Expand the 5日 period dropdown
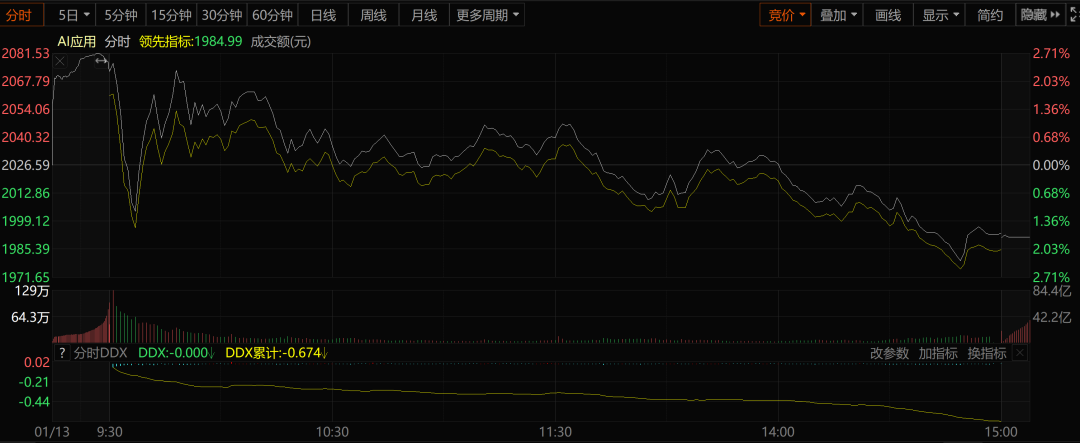1080x443 pixels. point(74,15)
